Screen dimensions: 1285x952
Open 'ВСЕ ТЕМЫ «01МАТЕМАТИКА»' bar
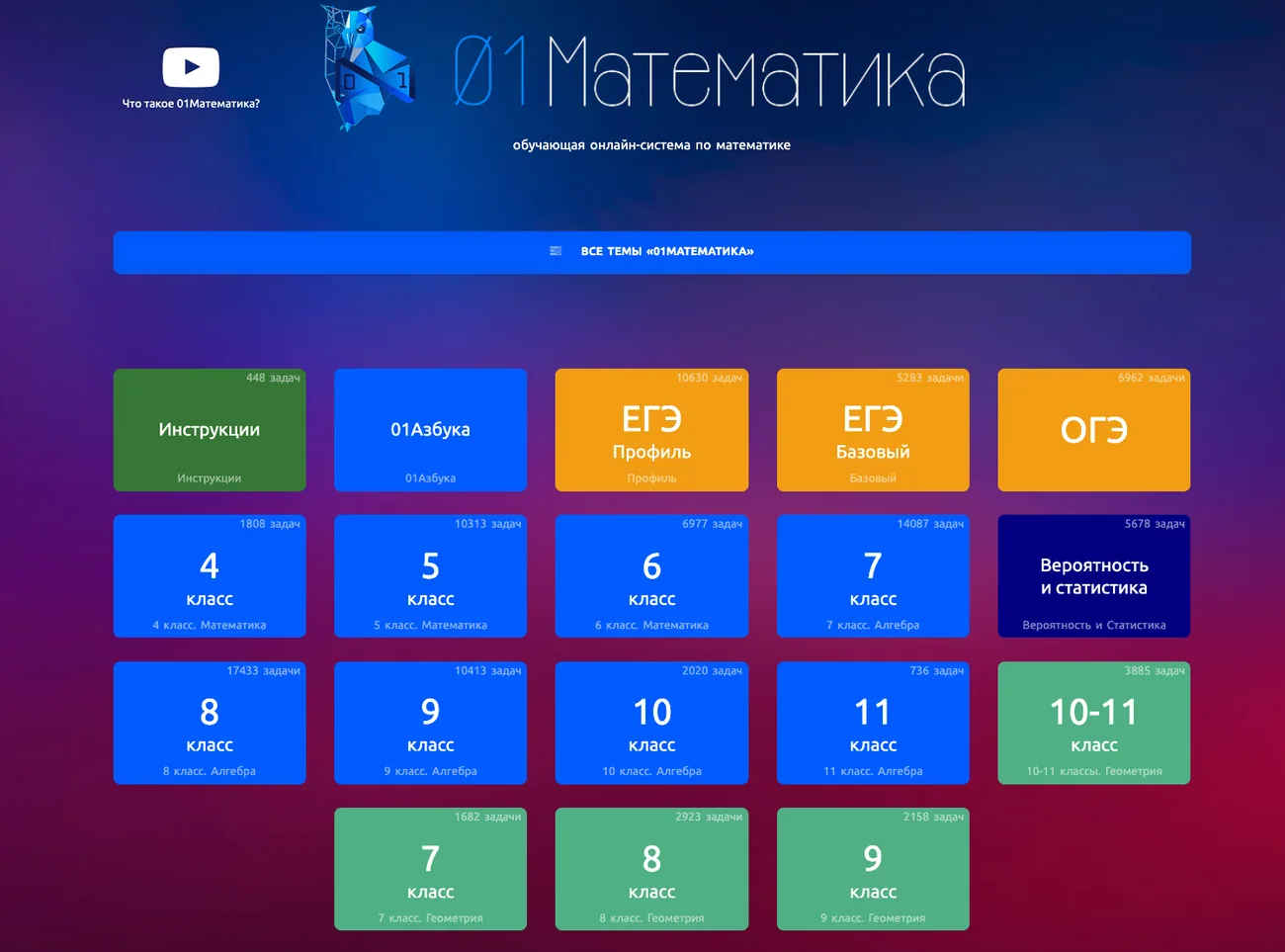[x=652, y=252]
